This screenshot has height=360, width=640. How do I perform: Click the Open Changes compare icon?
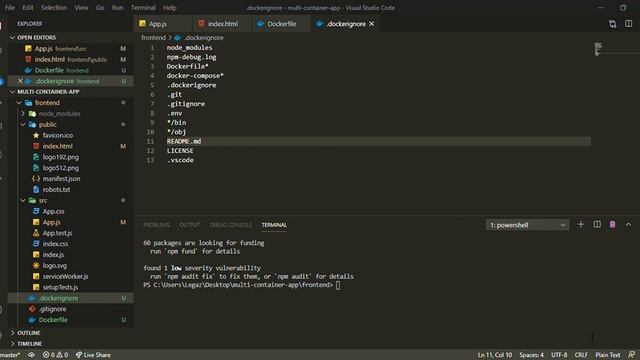pos(612,24)
